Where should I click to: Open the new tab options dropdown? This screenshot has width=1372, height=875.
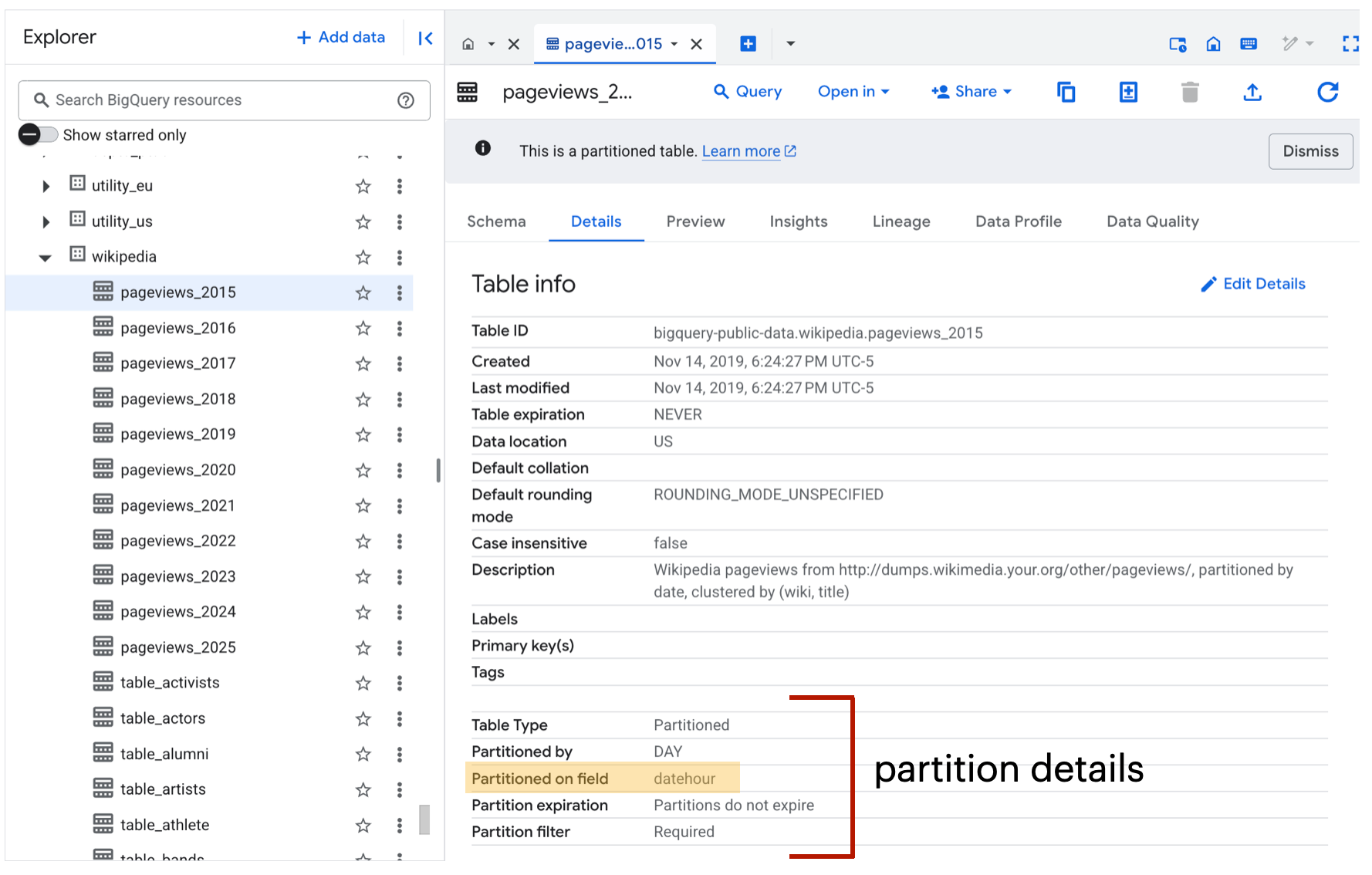pyautogui.click(x=790, y=44)
